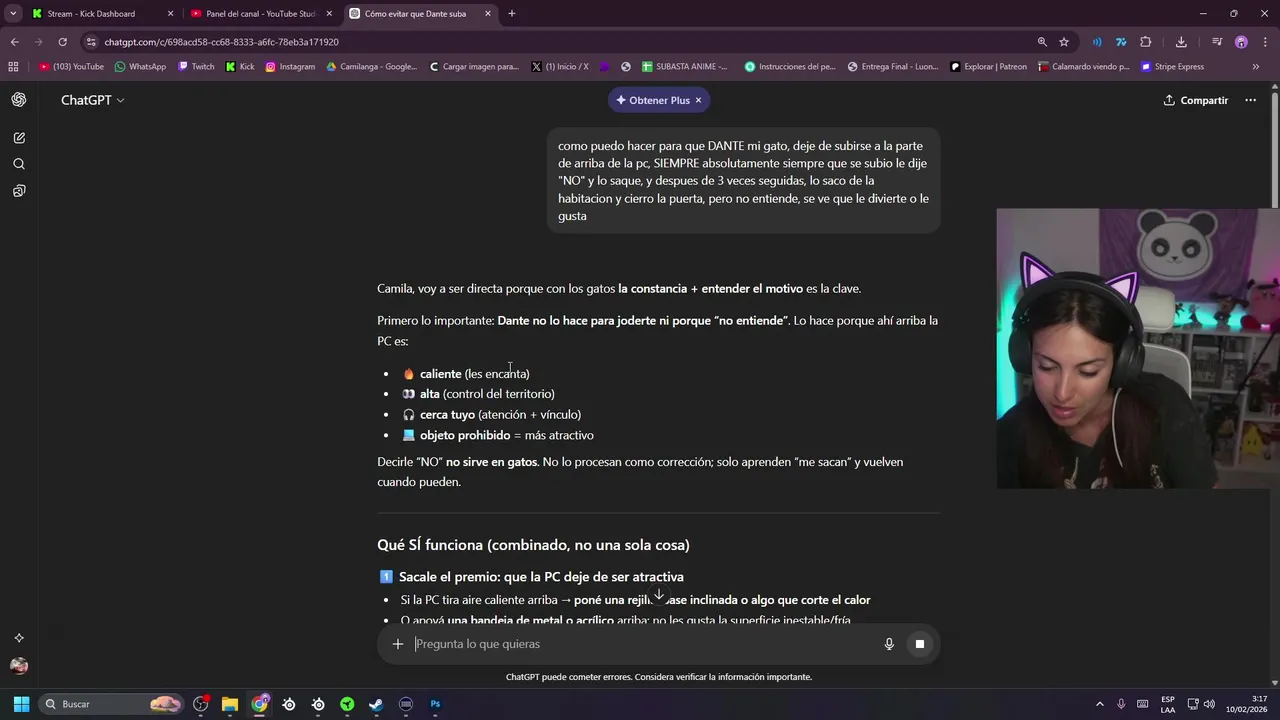Open the Windows Start menu
1280x720 pixels.
[21, 704]
